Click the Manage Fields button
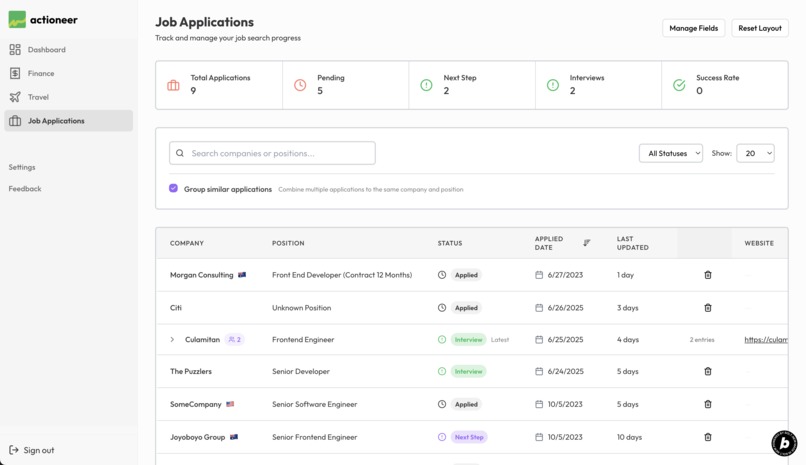This screenshot has height=465, width=806. 693,28
